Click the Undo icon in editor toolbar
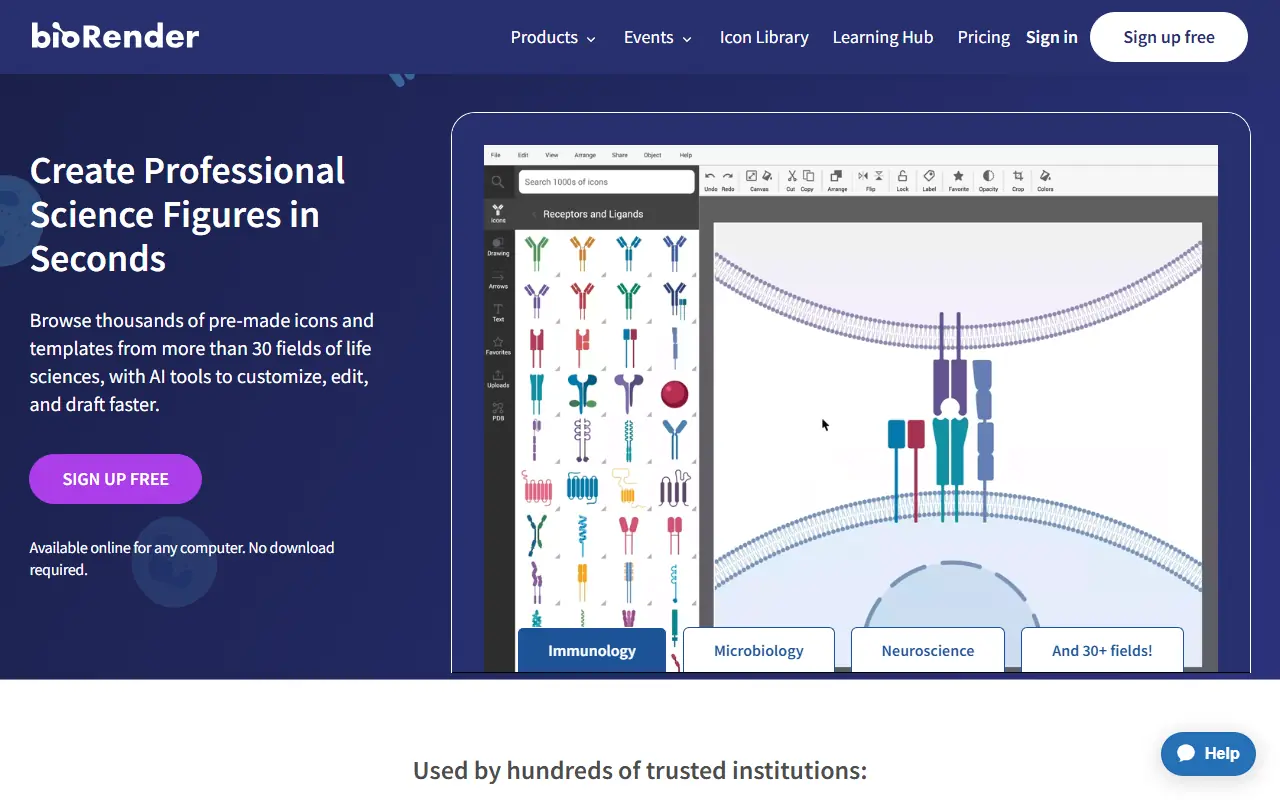This screenshot has width=1280, height=800. coord(710,177)
